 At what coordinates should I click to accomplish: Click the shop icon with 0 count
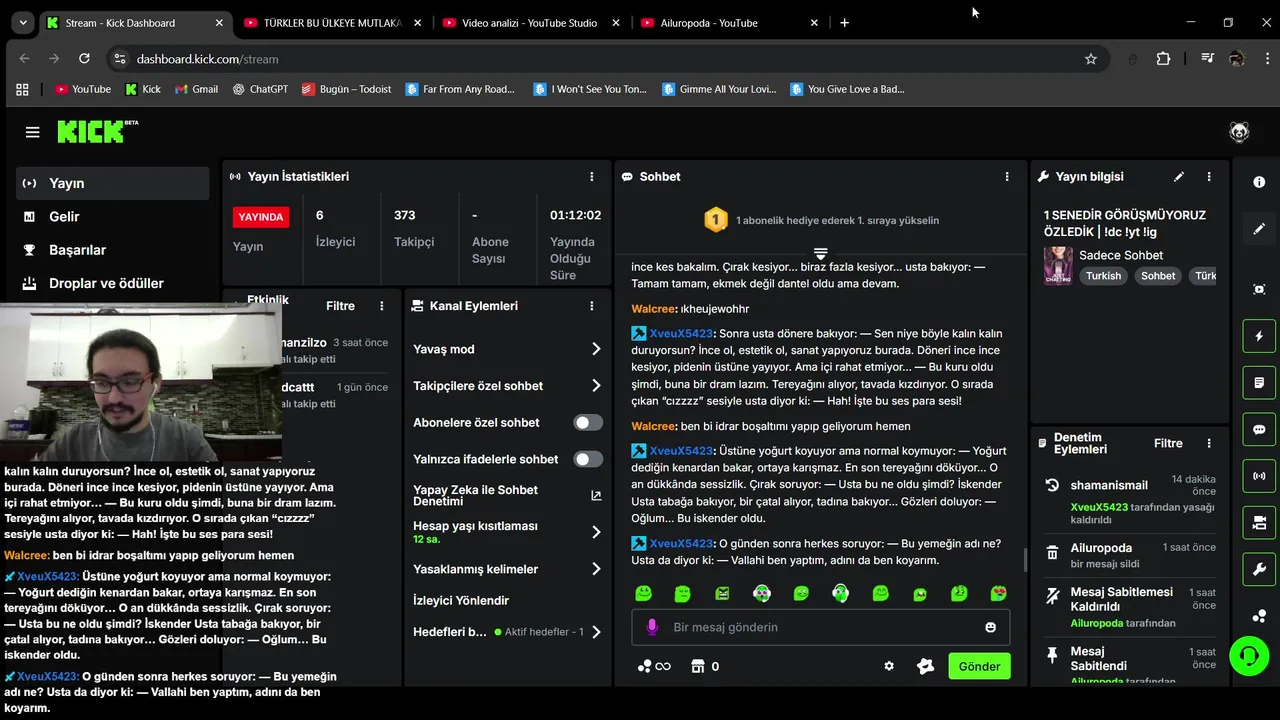point(705,666)
